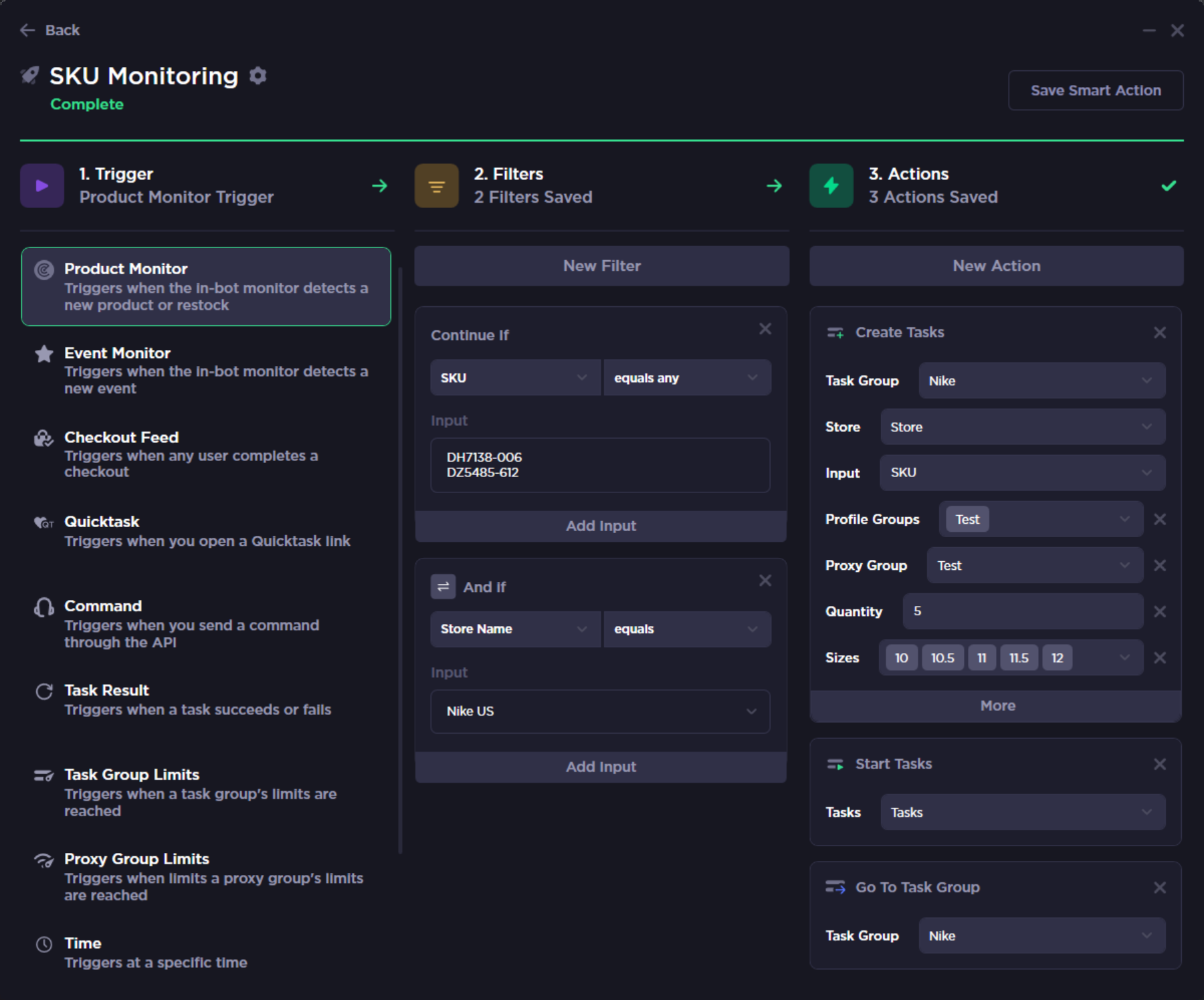The height and width of the screenshot is (1000, 1204).
Task: Remove the Go To Task Group action
Action: coord(1160,888)
